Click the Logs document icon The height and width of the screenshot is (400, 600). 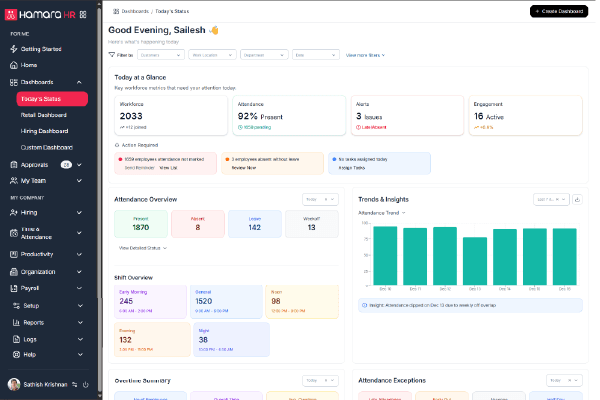16,339
